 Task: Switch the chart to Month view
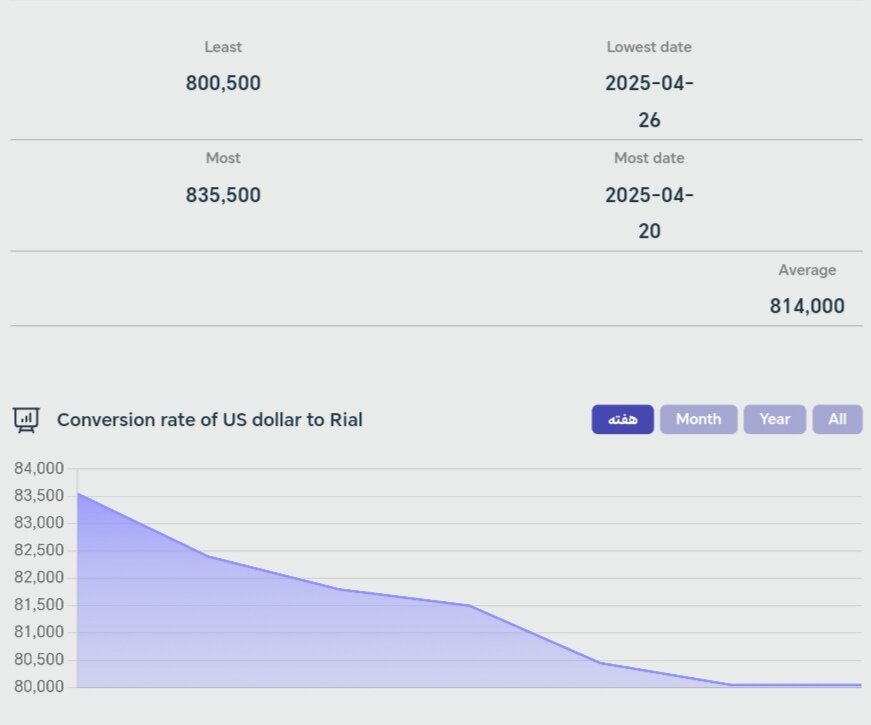tap(698, 420)
